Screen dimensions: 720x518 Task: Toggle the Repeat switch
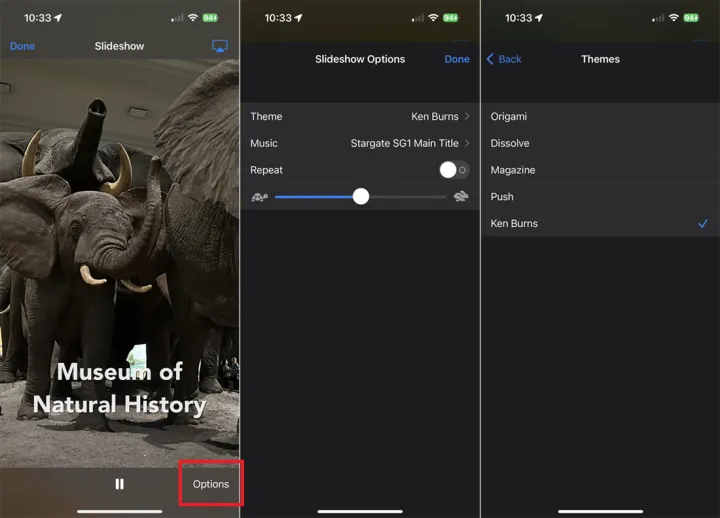coord(453,170)
